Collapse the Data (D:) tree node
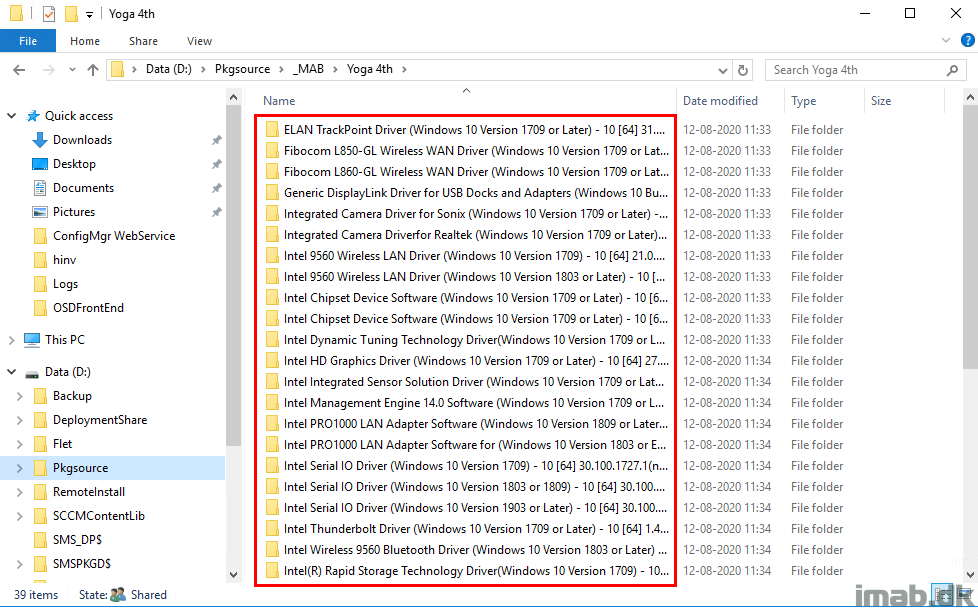 coord(11,372)
